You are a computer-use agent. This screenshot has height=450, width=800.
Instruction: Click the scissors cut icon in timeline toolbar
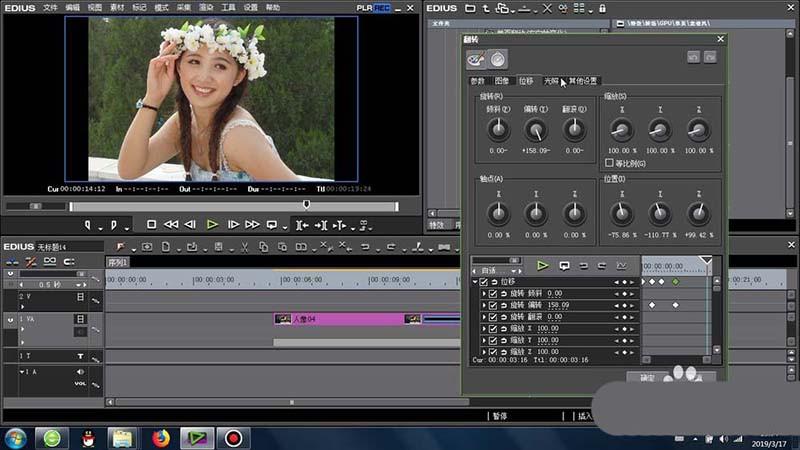[244, 247]
